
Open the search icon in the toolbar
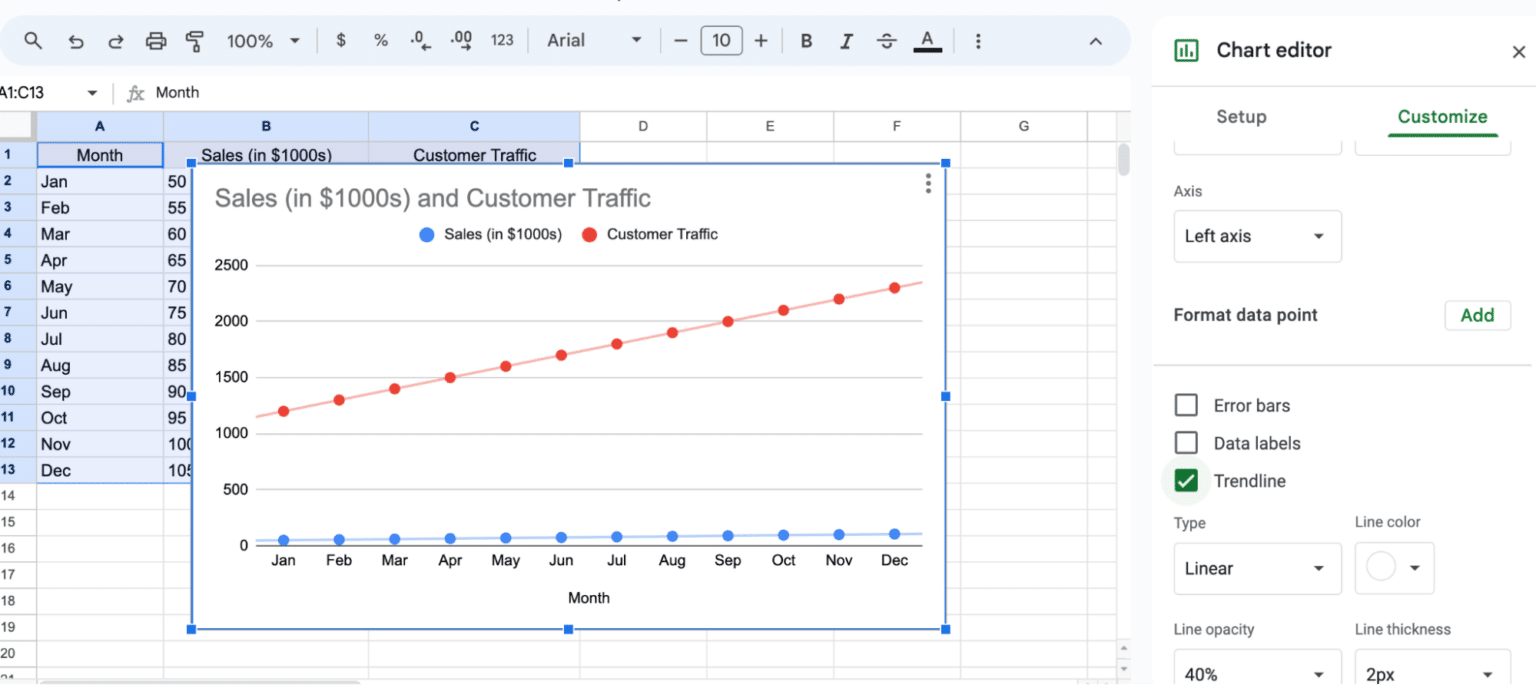click(x=32, y=40)
